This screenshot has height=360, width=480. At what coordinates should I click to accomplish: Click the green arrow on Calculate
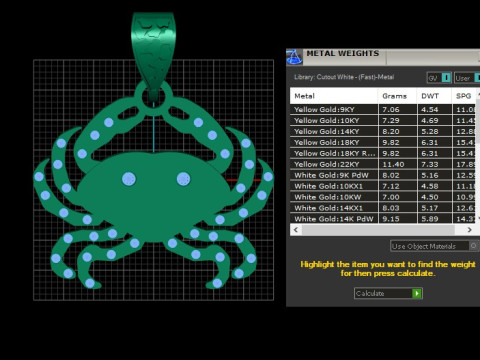pyautogui.click(x=417, y=293)
